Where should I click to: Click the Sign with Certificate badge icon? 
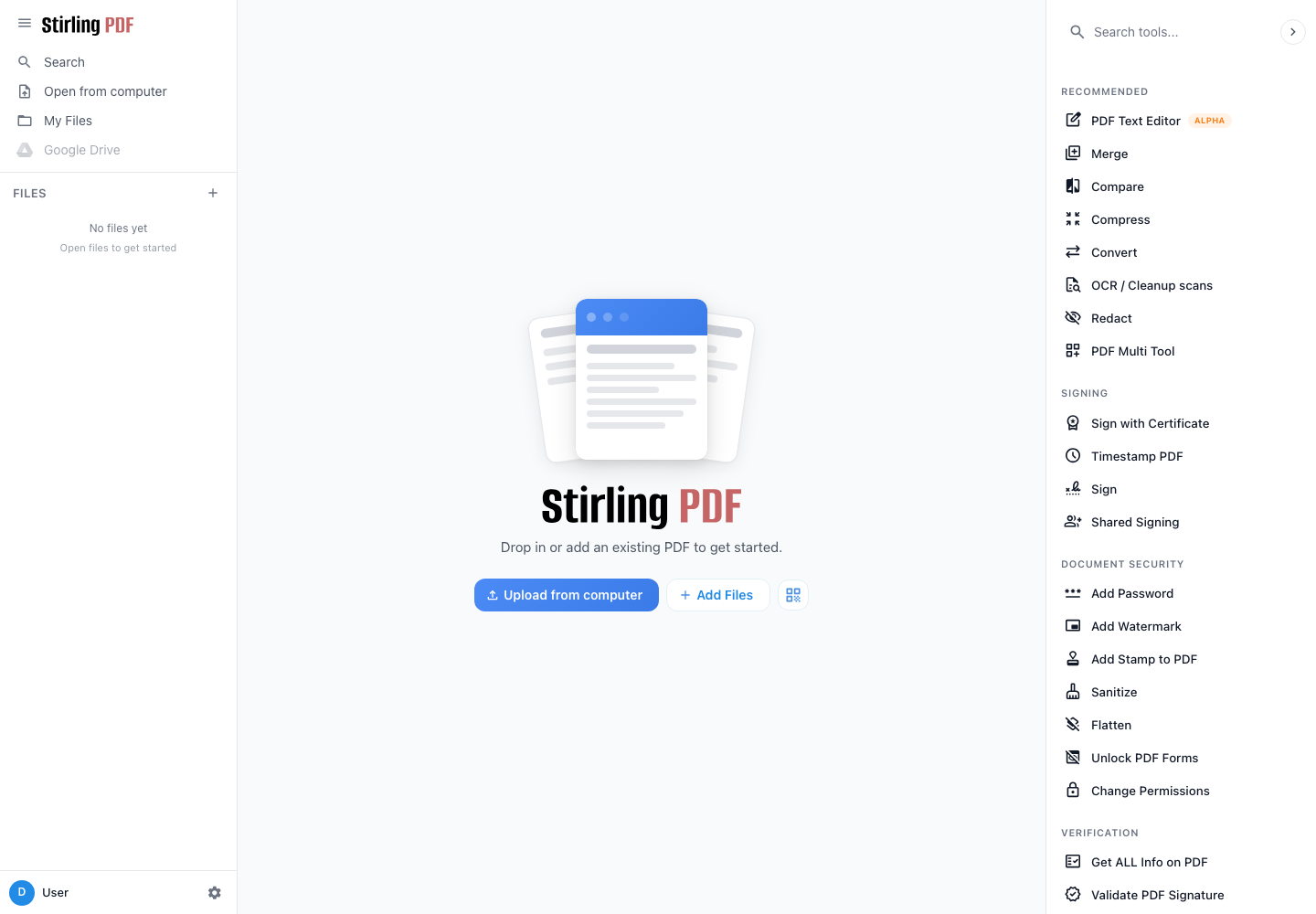point(1073,422)
